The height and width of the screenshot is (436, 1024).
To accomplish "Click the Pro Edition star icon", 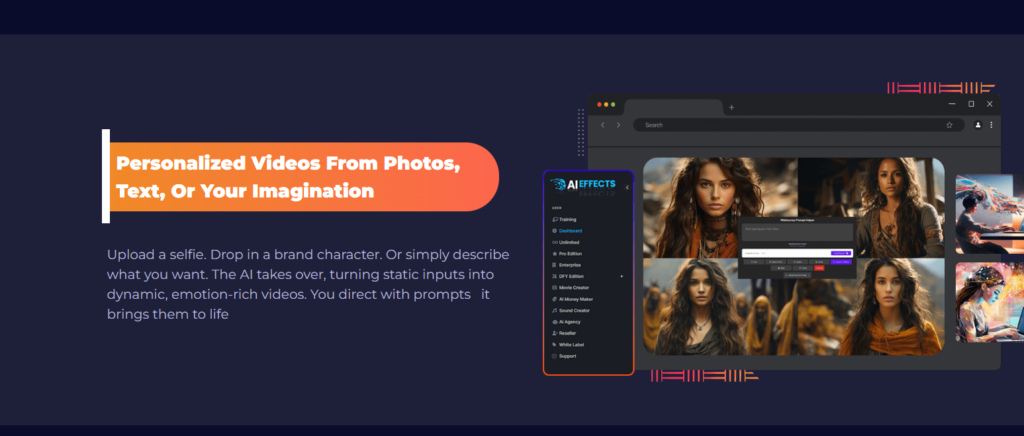I will (x=554, y=253).
